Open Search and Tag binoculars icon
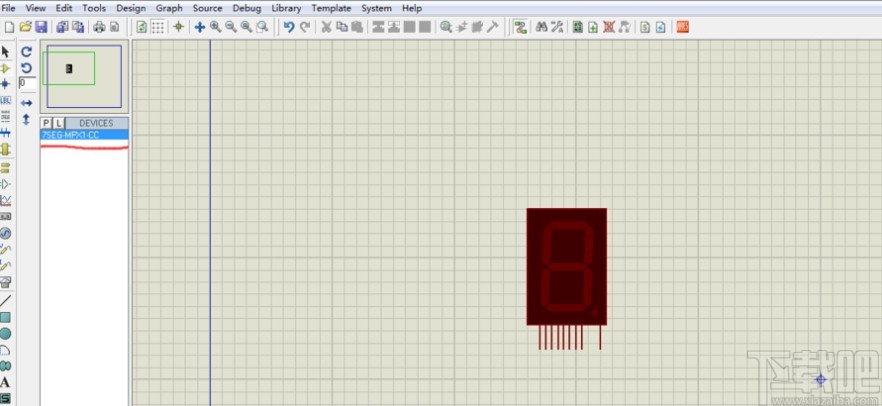882x406 pixels. (542, 27)
